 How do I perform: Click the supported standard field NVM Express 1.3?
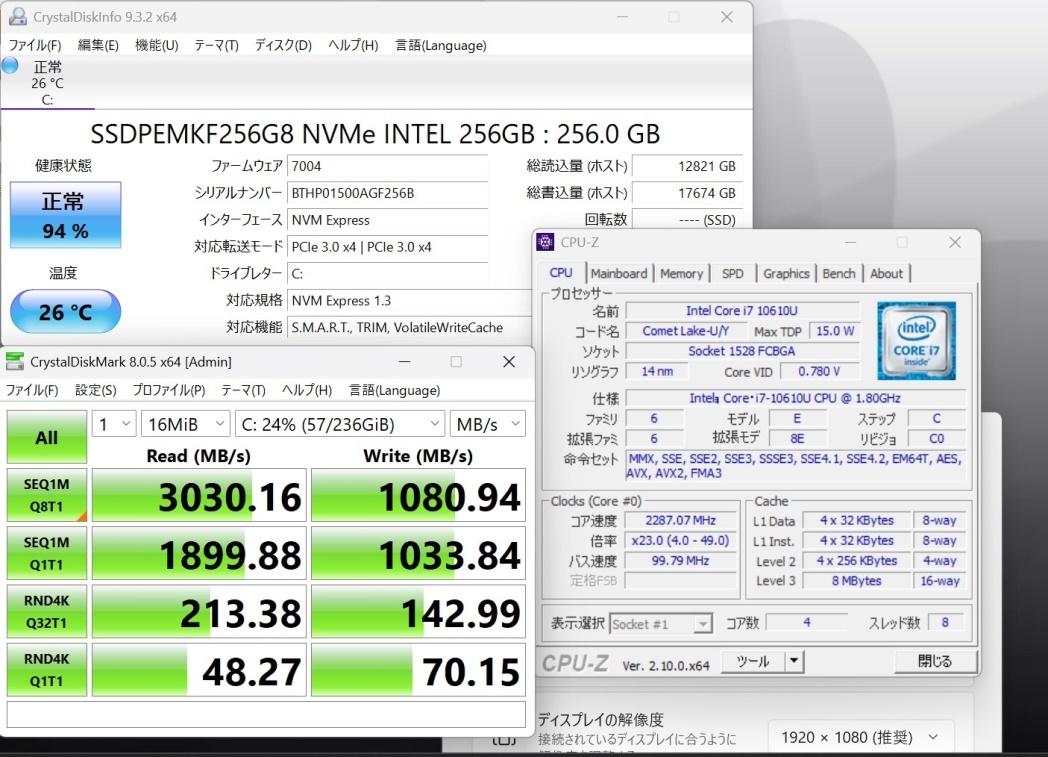(x=409, y=301)
